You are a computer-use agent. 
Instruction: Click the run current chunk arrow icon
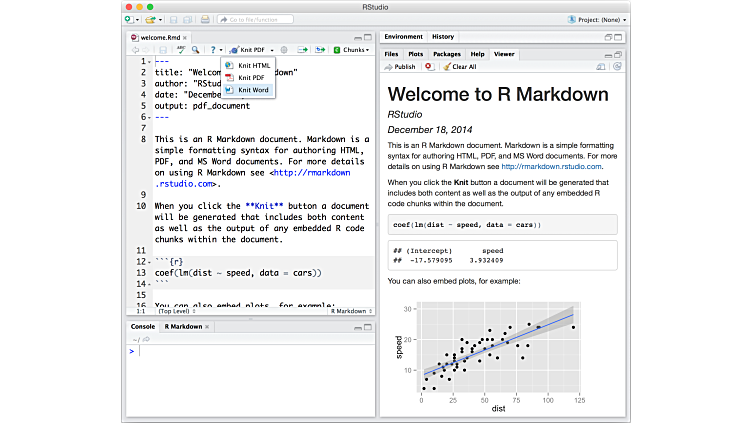(x=301, y=49)
